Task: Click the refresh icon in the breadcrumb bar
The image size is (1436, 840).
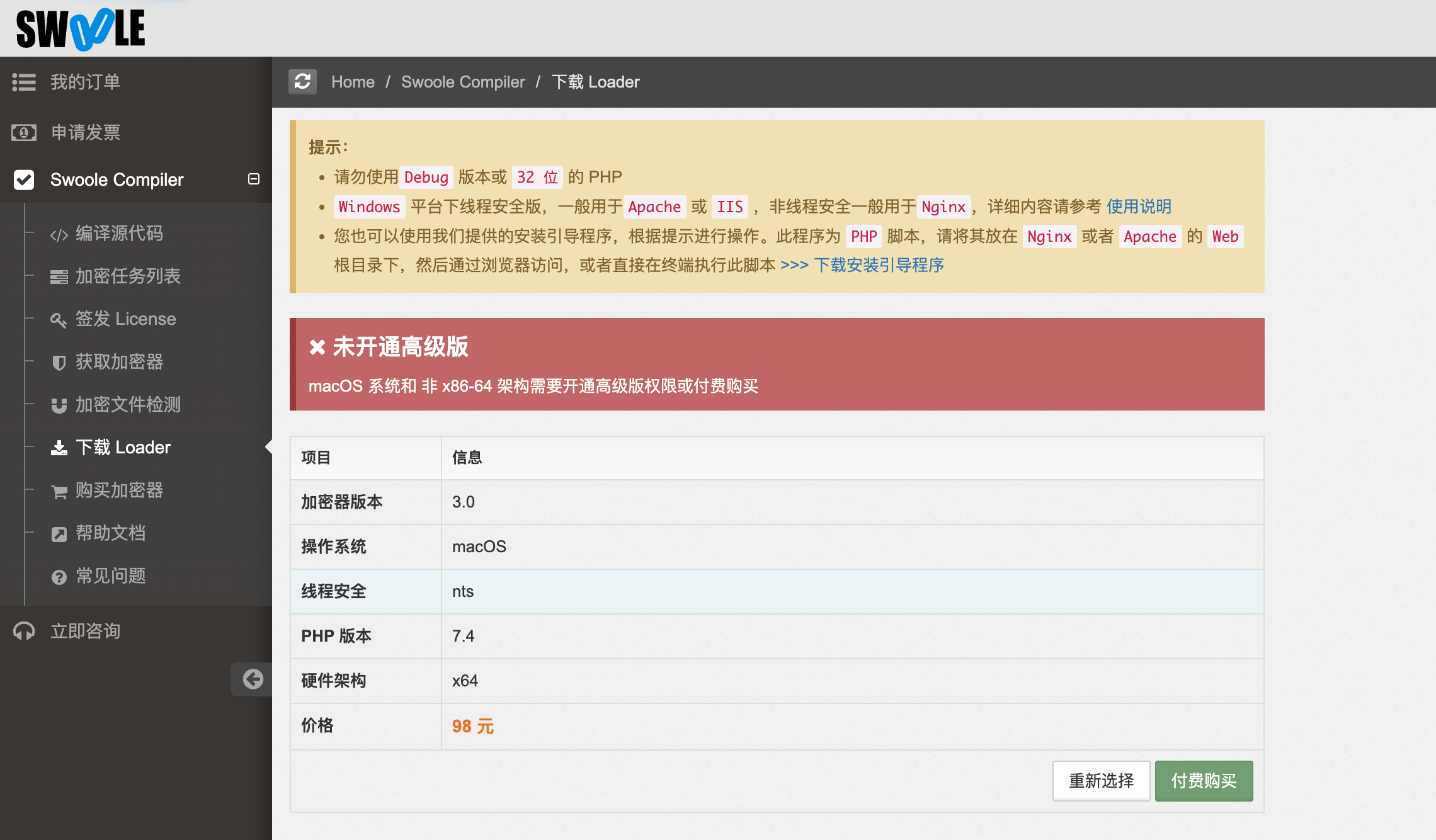Action: [302, 82]
